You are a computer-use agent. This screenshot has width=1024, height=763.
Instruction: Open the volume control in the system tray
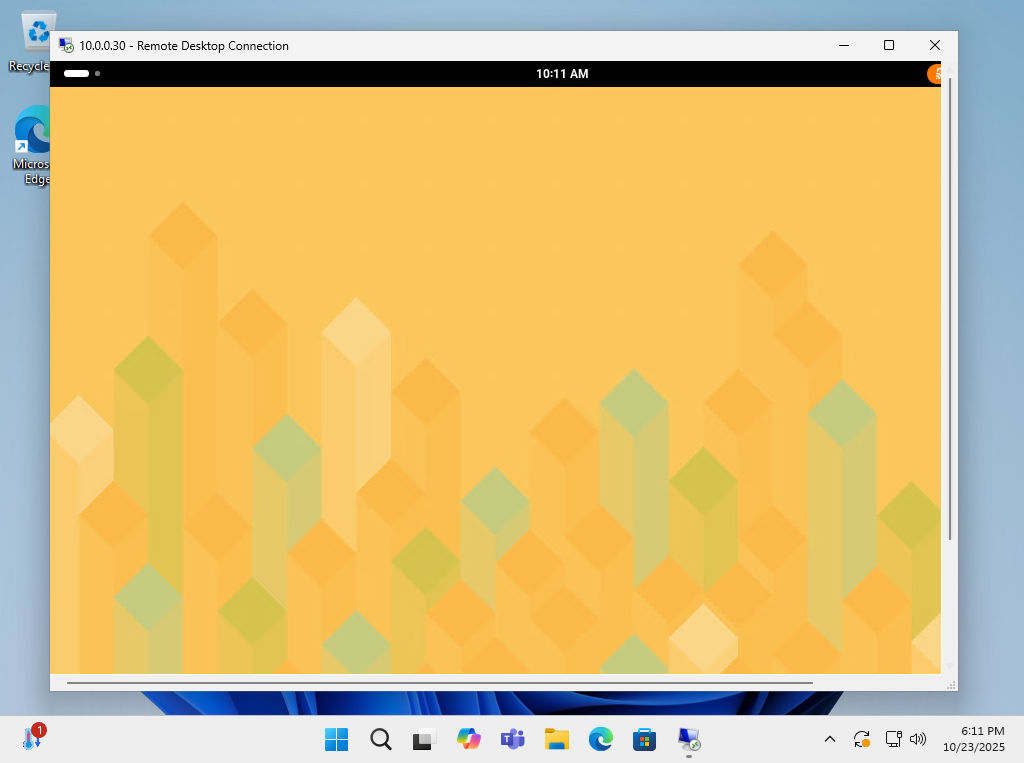[918, 739]
